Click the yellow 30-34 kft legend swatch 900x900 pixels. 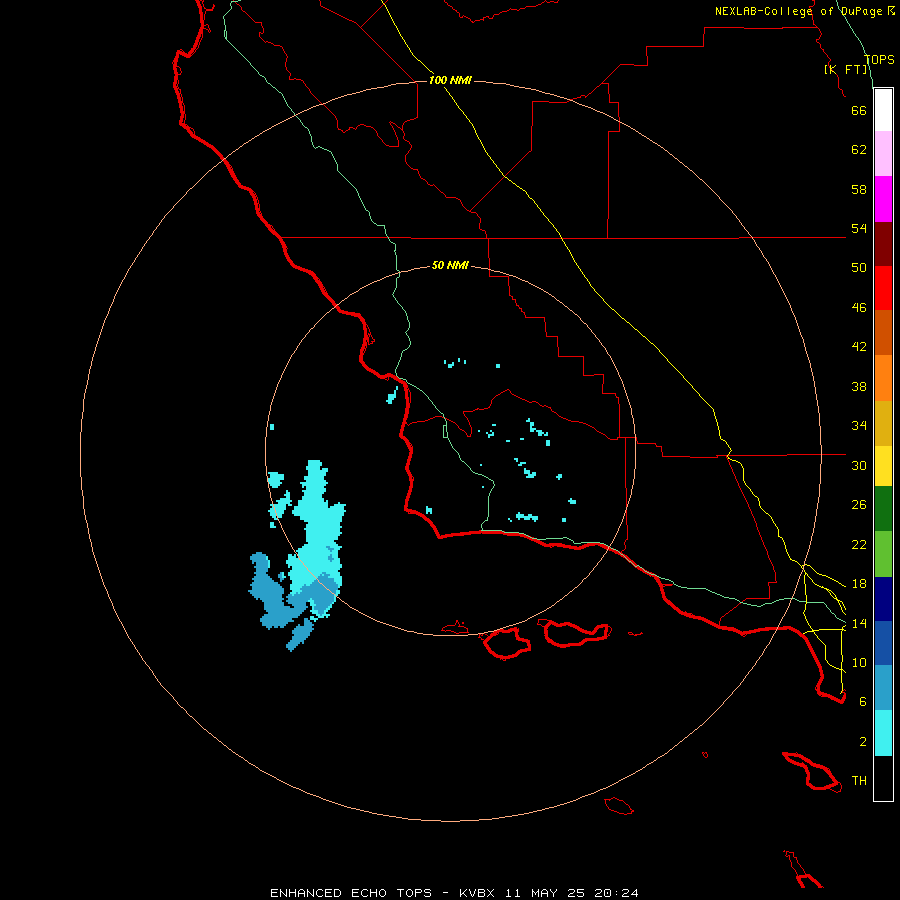883,466
